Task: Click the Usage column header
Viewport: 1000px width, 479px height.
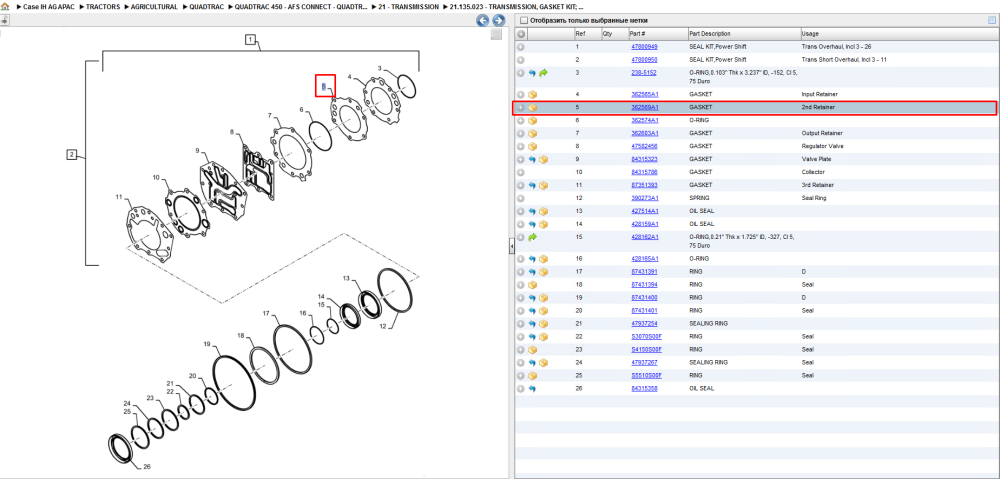Action: click(x=899, y=34)
